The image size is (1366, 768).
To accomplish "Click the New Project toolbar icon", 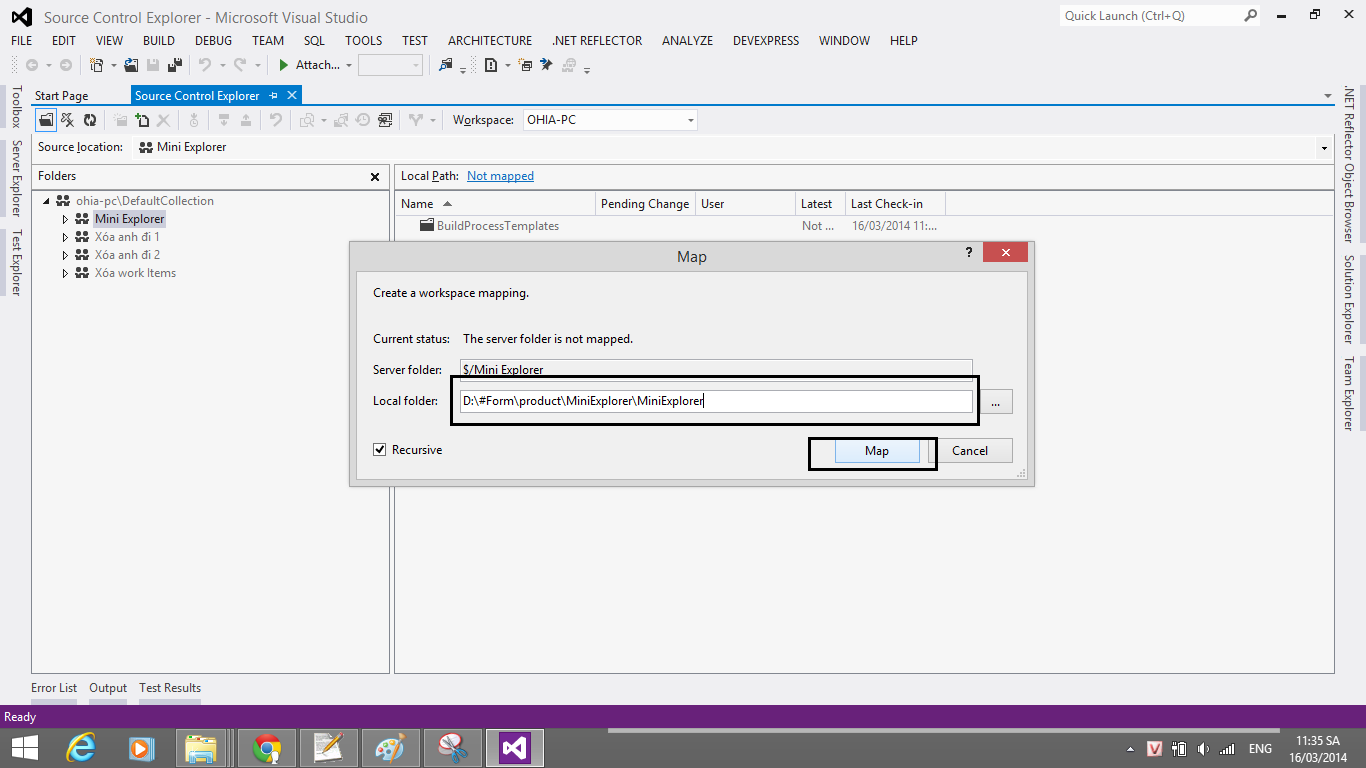I will (x=96, y=65).
